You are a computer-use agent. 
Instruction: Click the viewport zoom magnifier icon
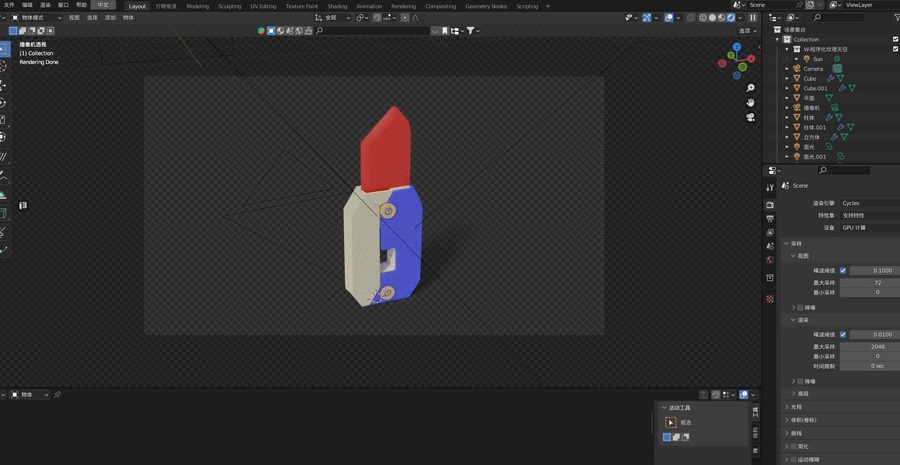pos(750,88)
